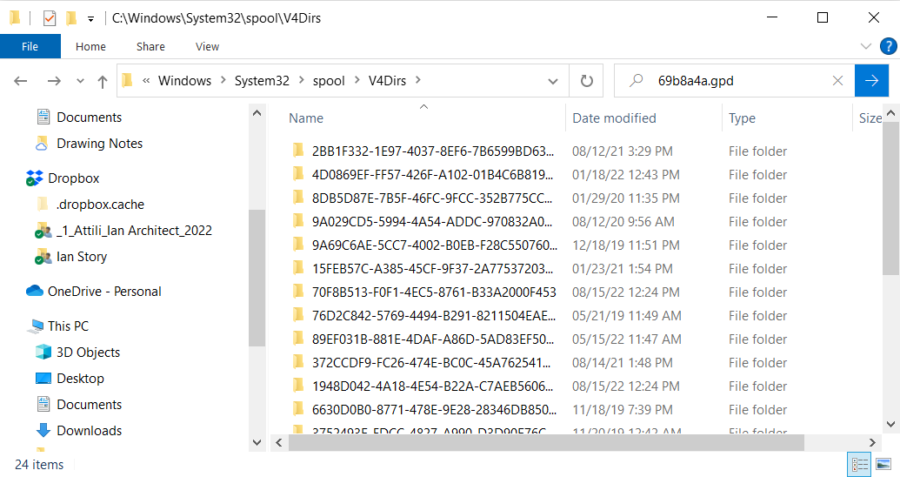Screen dimensions: 900x477
Task: Open Customize Quick Access Toolbar dropdown
Action: pyautogui.click(x=91, y=19)
